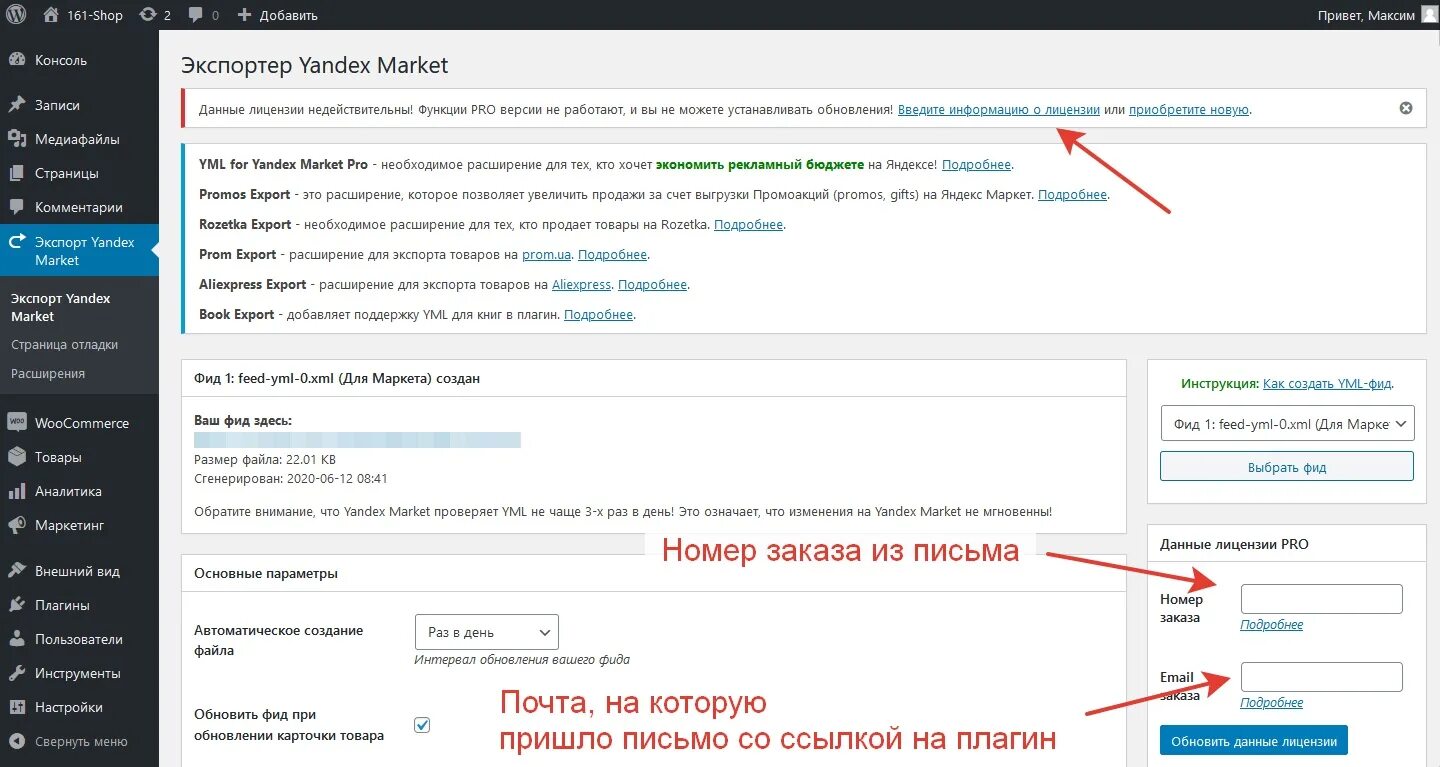Screen dimensions: 1440x767
Task: Open Как создать YML-фид instruction link
Action: click(1327, 383)
